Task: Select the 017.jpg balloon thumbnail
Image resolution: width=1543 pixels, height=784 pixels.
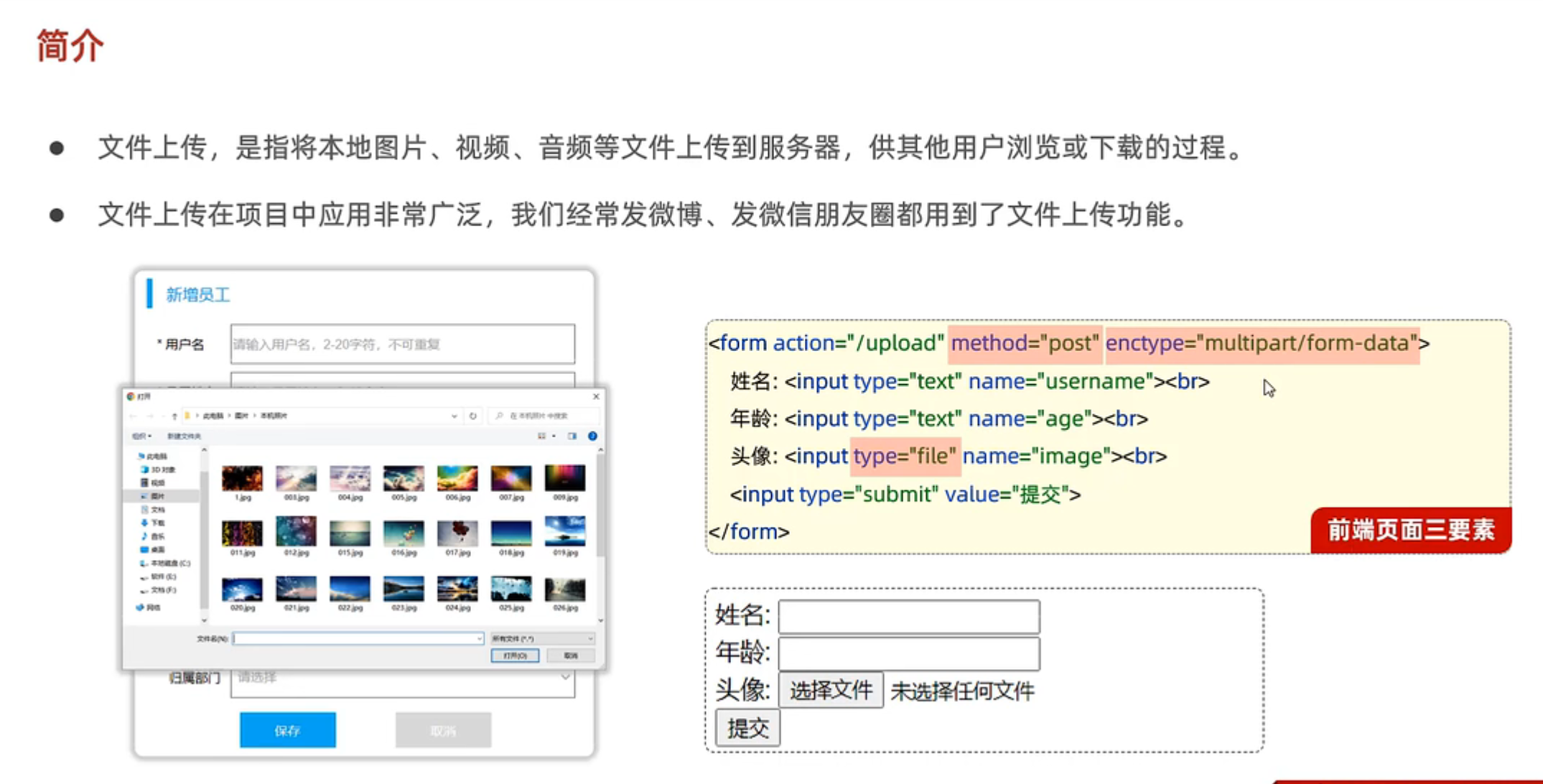Action: 457,533
